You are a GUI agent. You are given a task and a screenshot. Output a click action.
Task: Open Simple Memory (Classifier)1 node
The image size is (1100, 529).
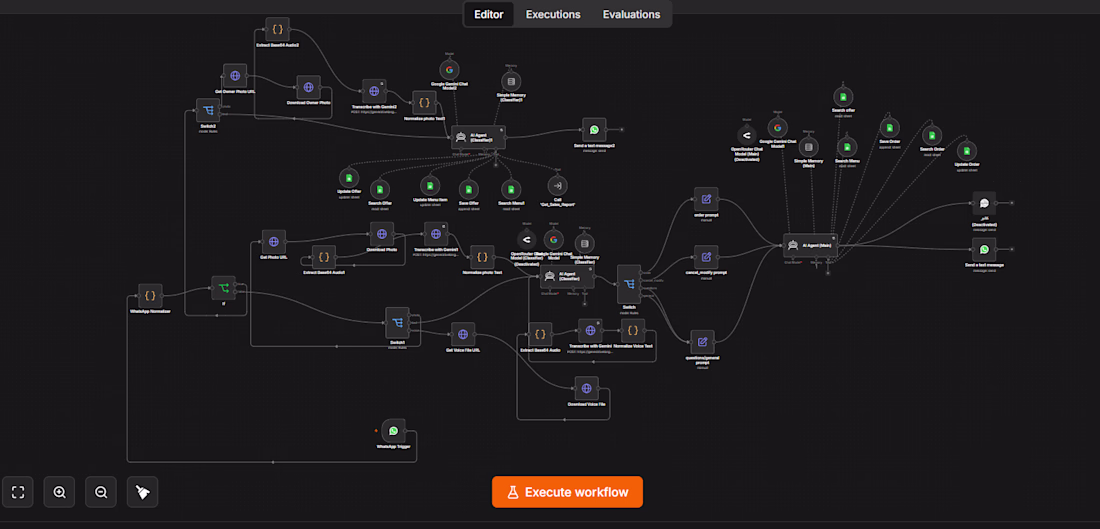pos(511,81)
